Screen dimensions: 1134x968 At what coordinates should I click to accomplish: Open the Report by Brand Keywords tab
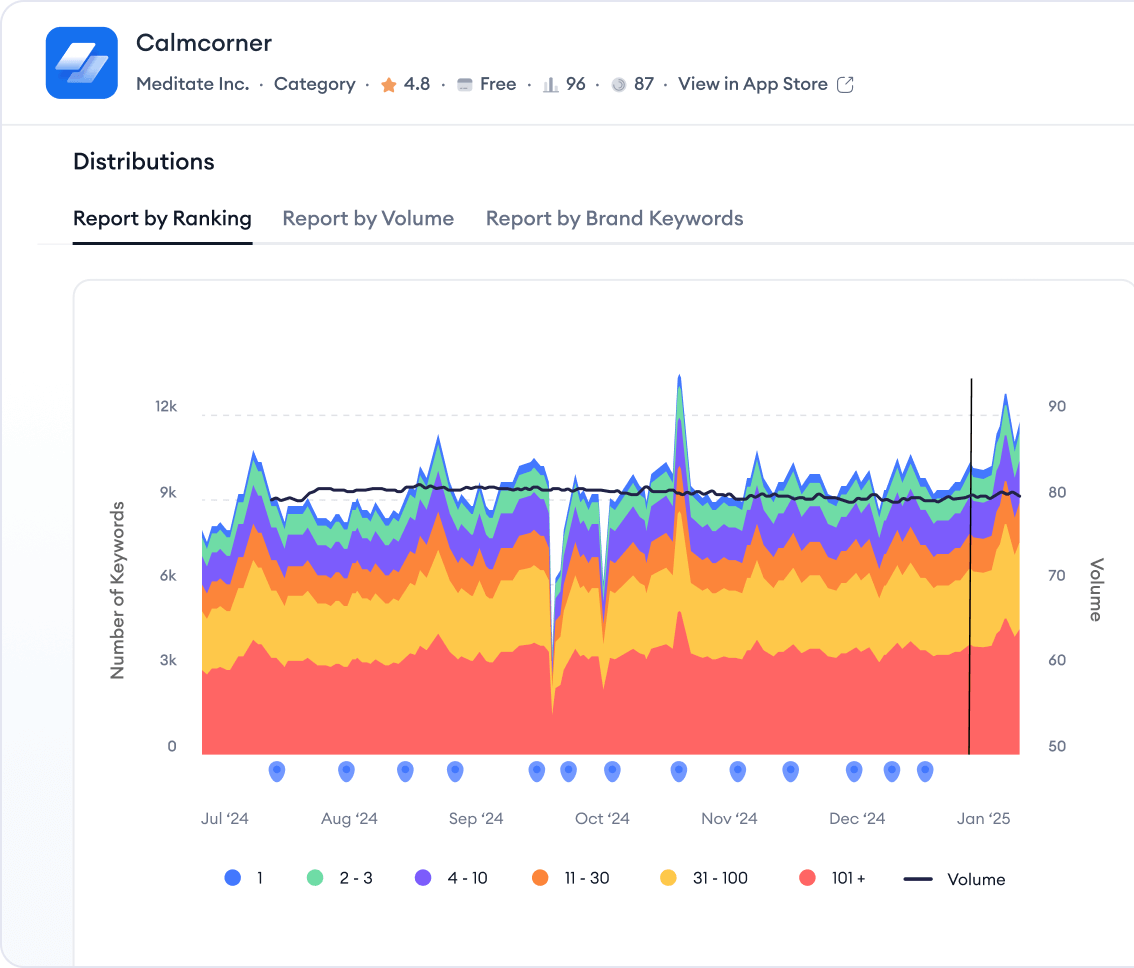[614, 218]
